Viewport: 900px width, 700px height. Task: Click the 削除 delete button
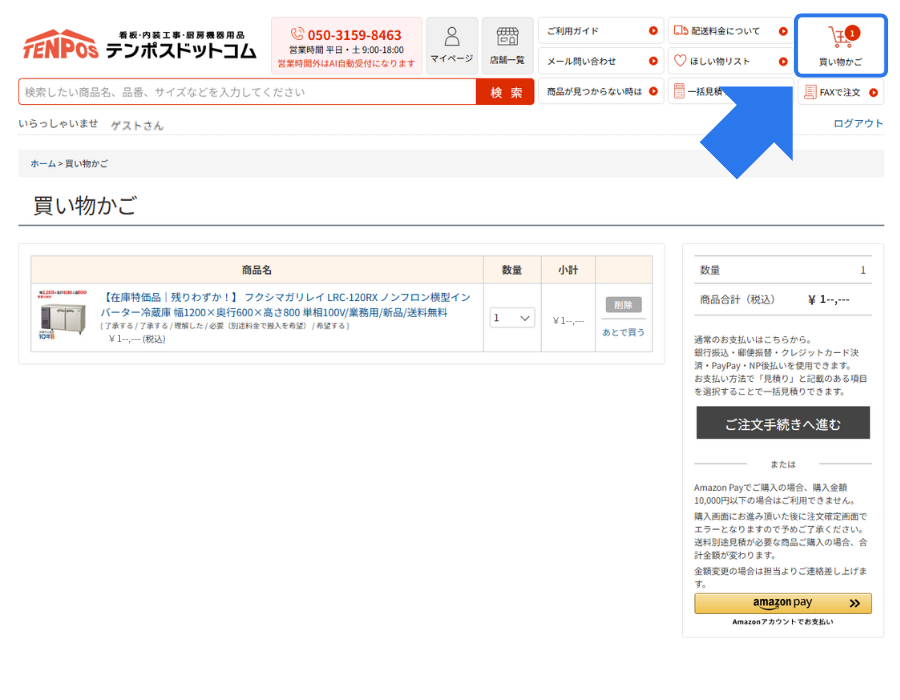click(x=623, y=304)
